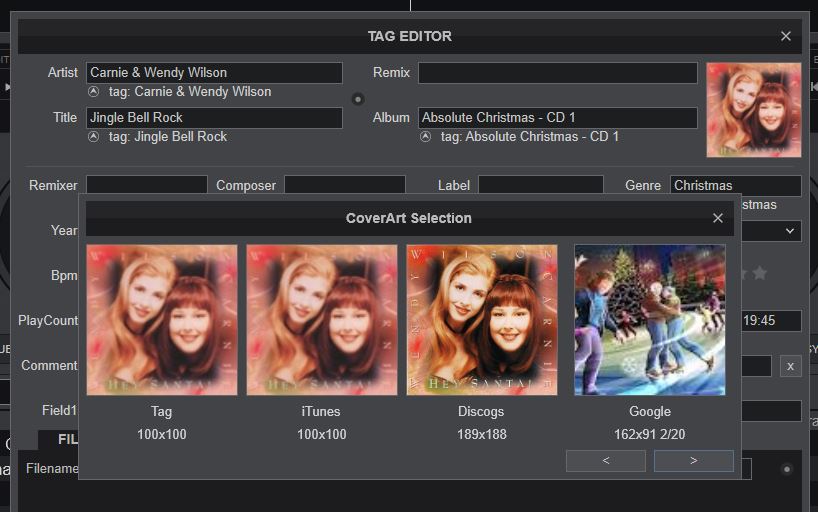
Task: Choose the Google ice skating cover
Action: pos(649,320)
